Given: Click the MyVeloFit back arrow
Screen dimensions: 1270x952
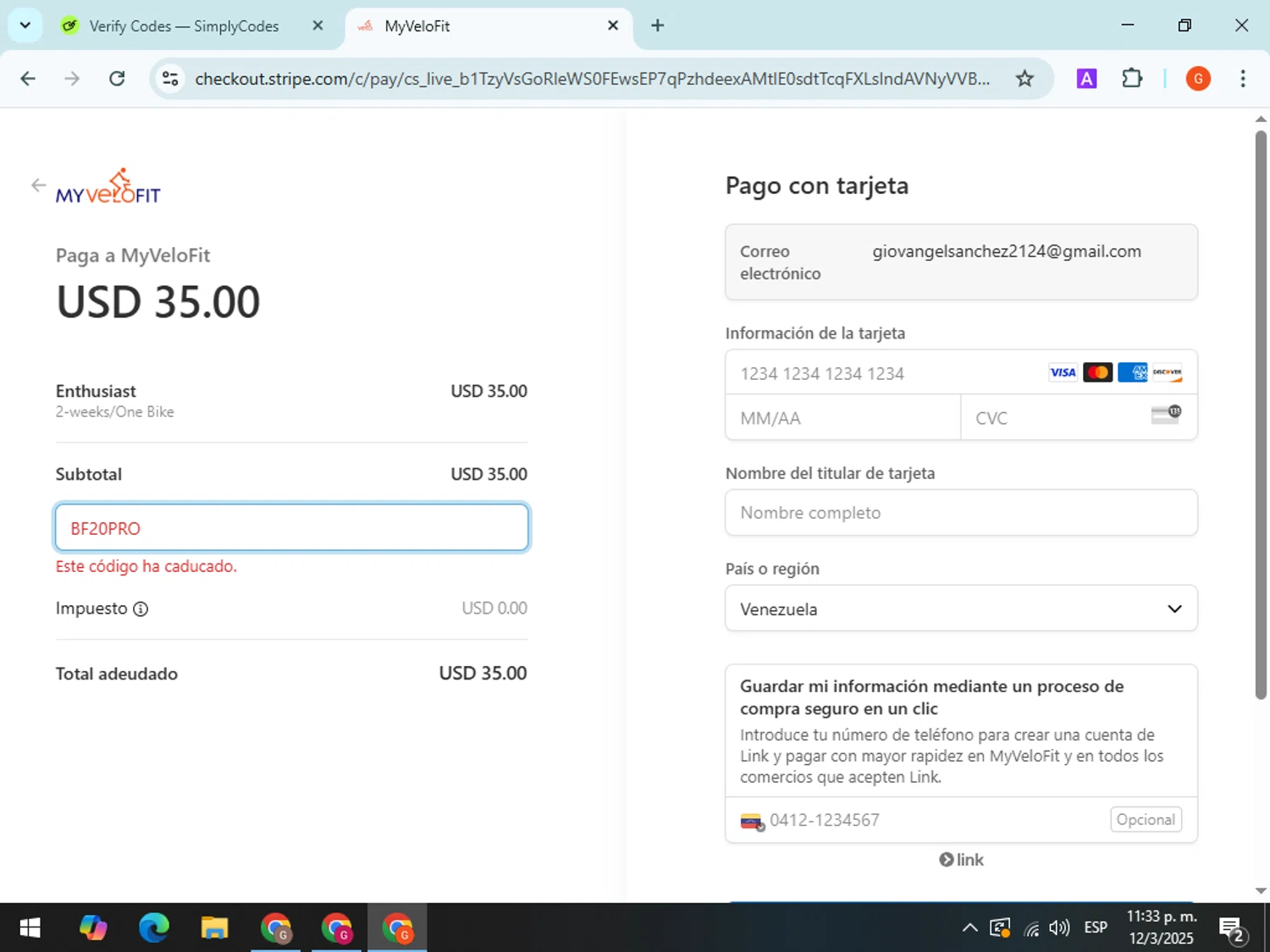Looking at the screenshot, I should [x=38, y=184].
